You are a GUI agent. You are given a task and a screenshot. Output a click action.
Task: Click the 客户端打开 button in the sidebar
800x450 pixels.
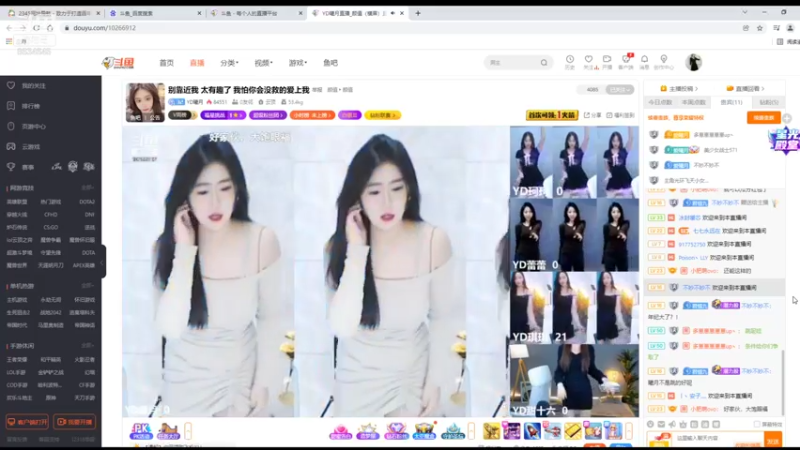point(27,422)
